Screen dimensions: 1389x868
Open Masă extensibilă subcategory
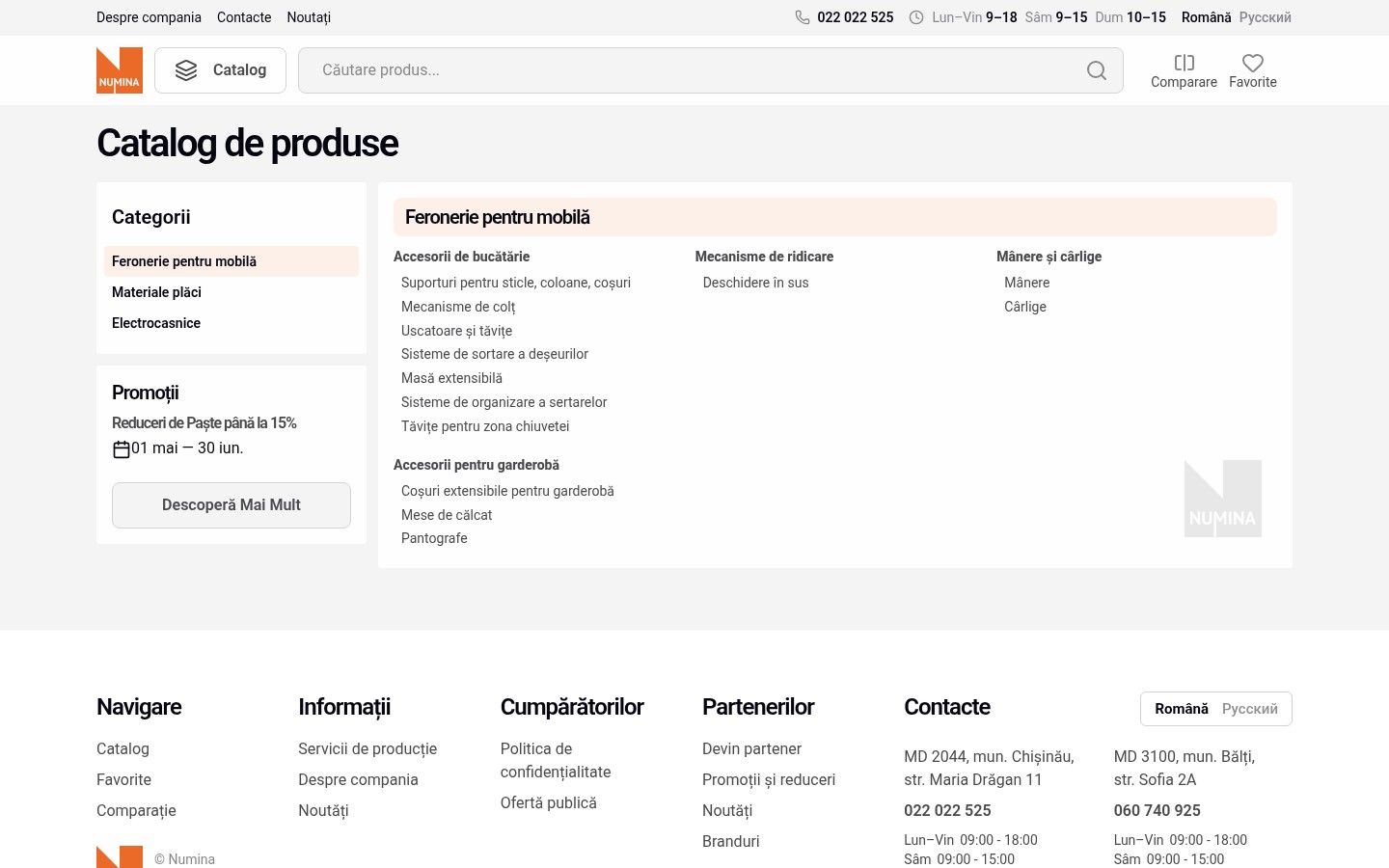451,378
